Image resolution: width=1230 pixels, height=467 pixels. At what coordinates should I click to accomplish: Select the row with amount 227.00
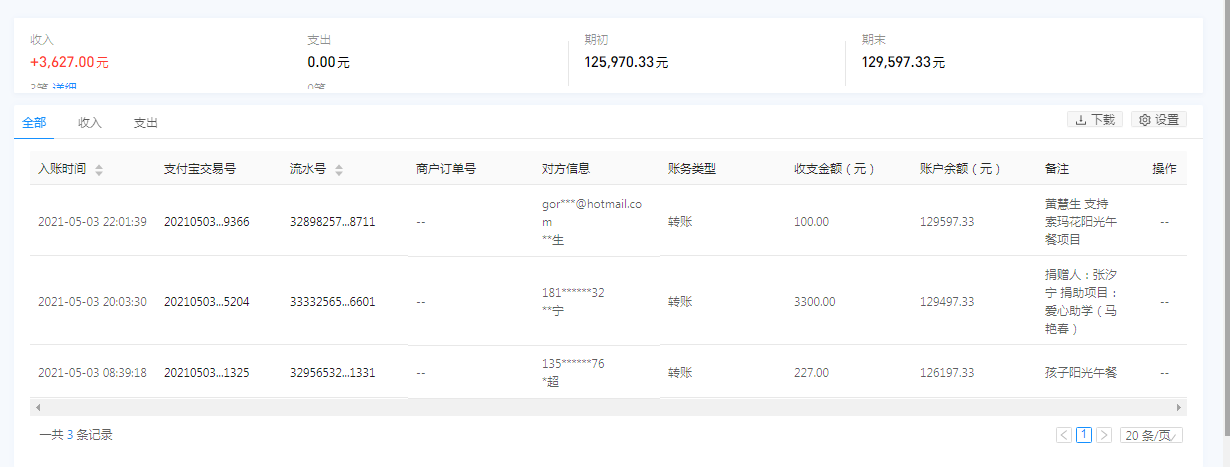tap(608, 372)
